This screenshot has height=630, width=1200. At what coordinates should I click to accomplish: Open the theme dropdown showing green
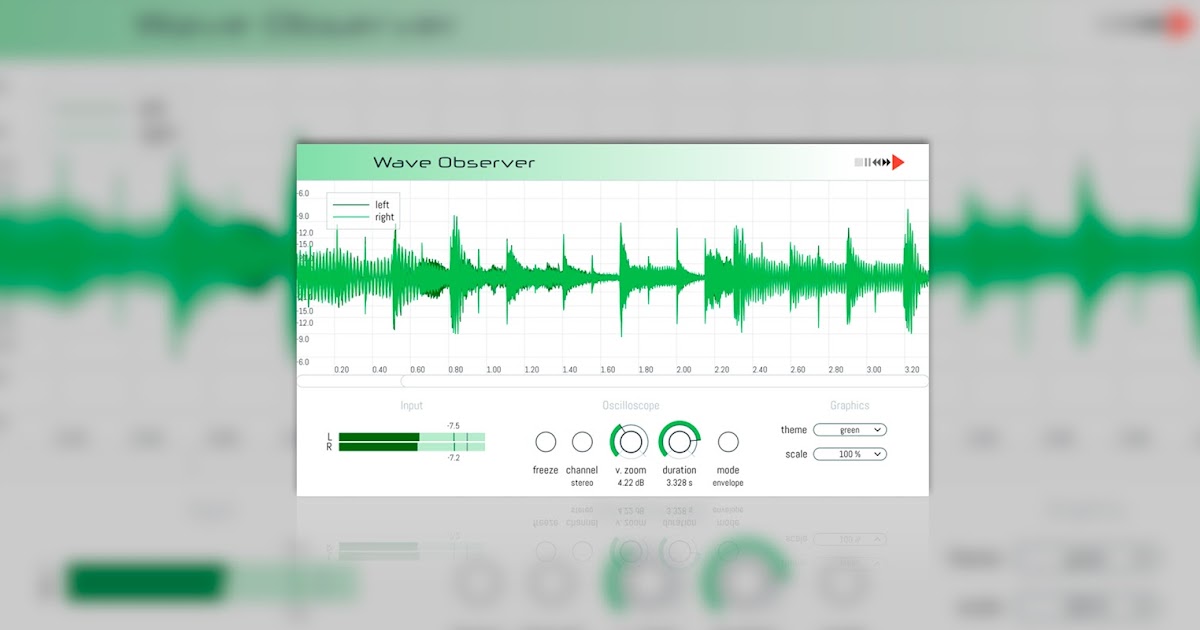(x=849, y=429)
